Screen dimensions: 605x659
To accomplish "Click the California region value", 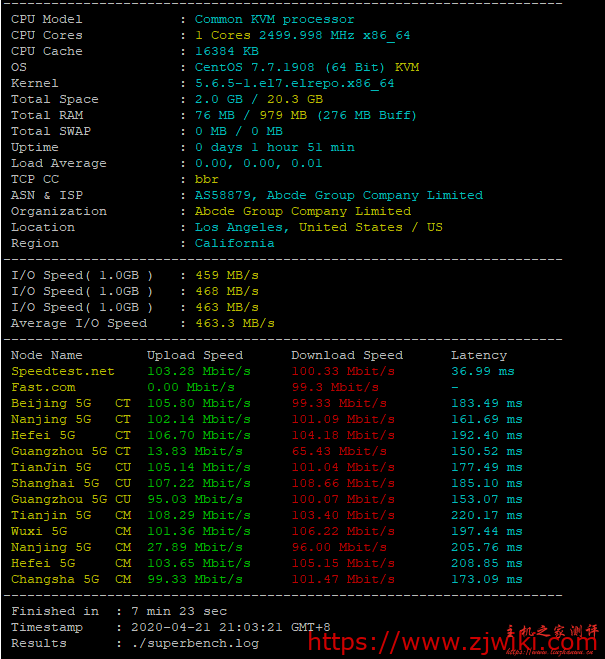I will click(234, 243).
